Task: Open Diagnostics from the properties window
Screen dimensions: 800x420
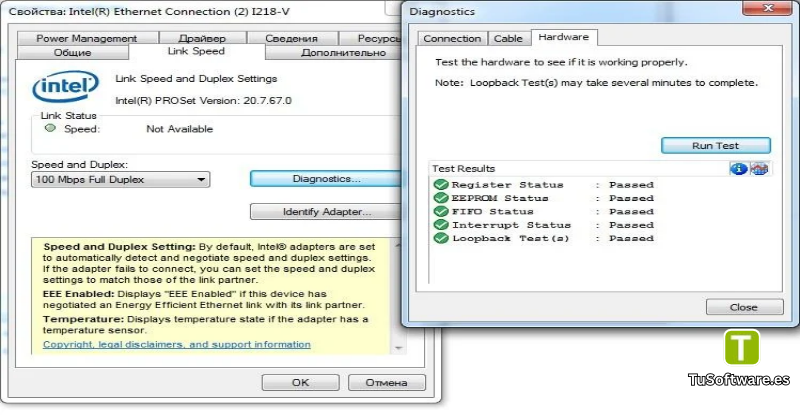Action: pyautogui.click(x=326, y=179)
